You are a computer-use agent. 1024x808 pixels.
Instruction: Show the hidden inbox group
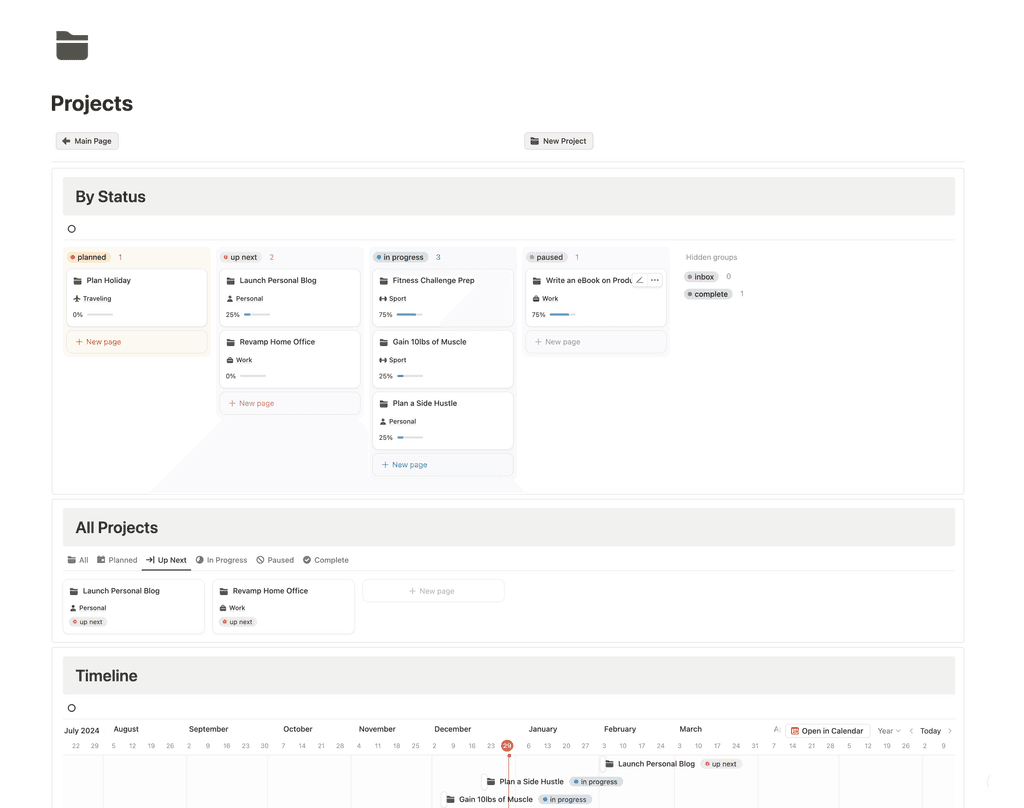point(701,277)
